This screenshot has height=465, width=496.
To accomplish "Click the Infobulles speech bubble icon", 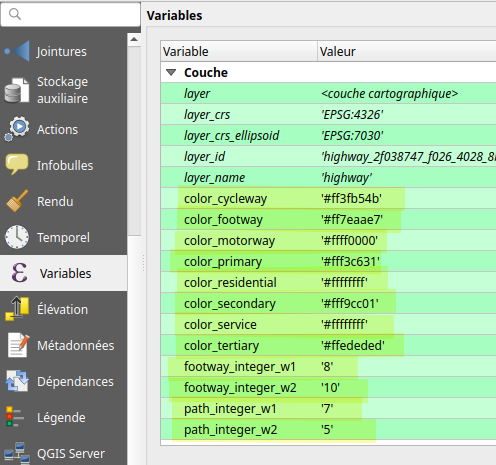I will click(17, 164).
